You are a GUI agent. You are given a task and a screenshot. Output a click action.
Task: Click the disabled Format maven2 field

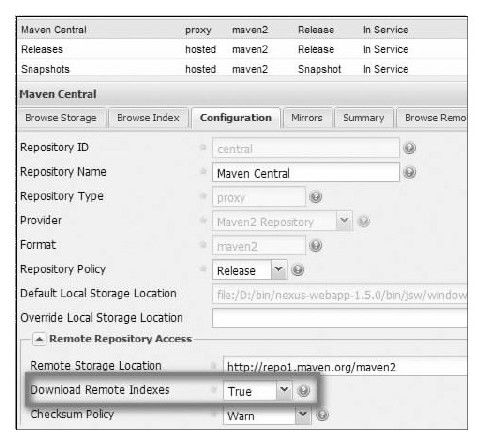point(259,246)
